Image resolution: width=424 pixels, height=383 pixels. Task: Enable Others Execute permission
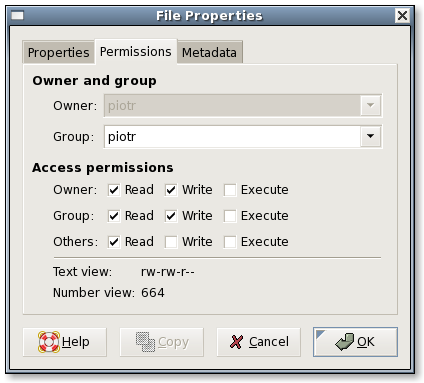pos(230,242)
